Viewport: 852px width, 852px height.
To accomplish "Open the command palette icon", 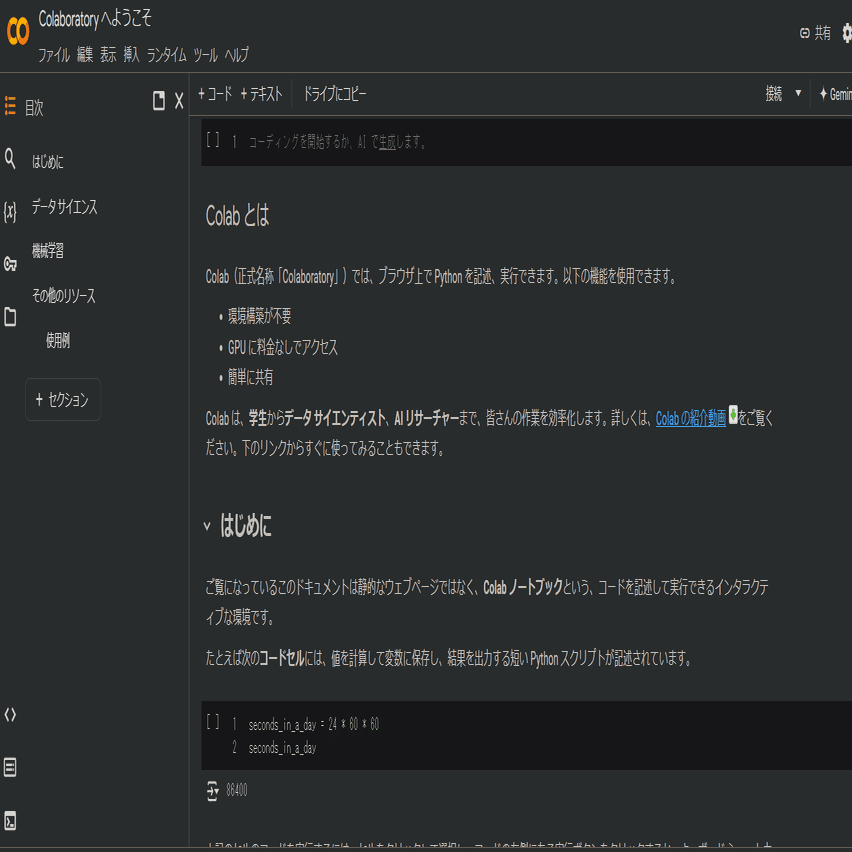I will pyautogui.click(x=11, y=768).
